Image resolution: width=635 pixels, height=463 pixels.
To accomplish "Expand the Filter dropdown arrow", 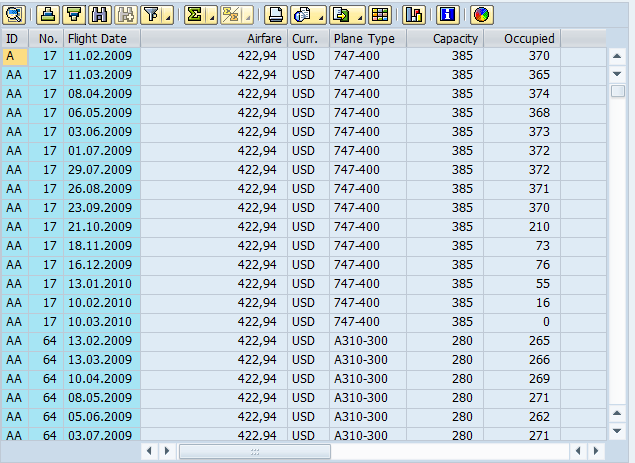I will coord(167,17).
